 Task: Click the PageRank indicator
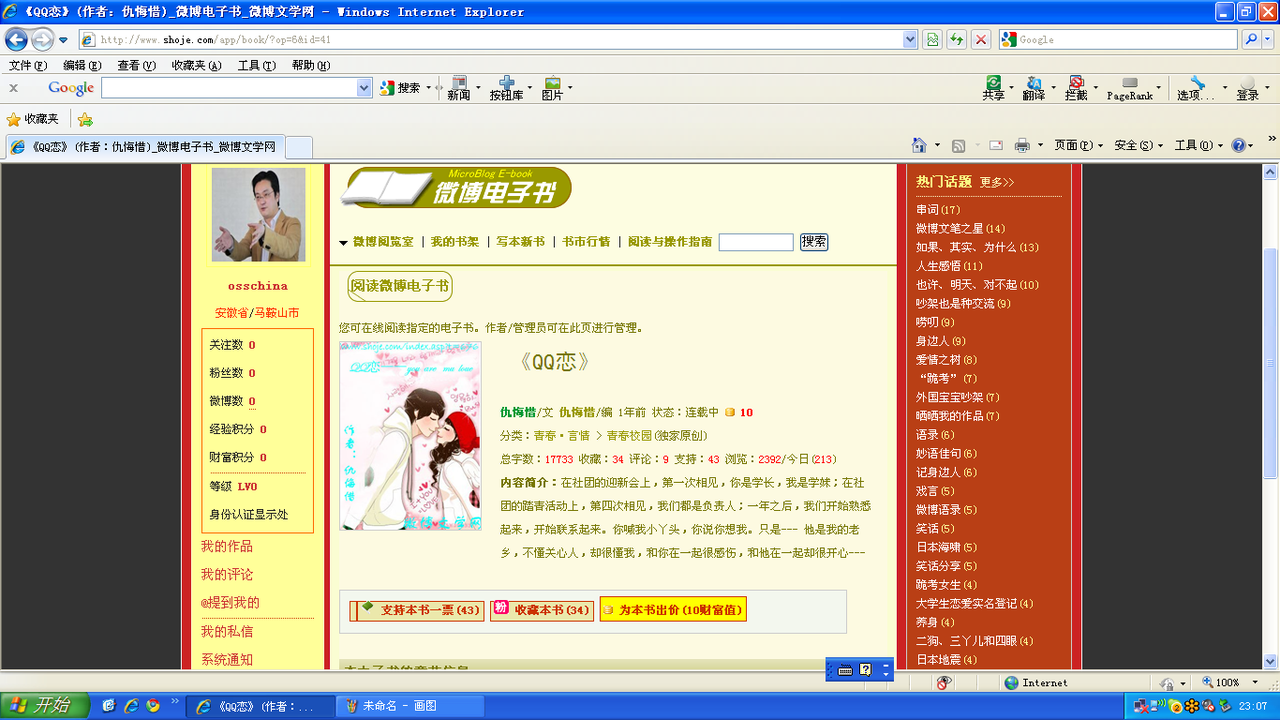(x=1130, y=89)
